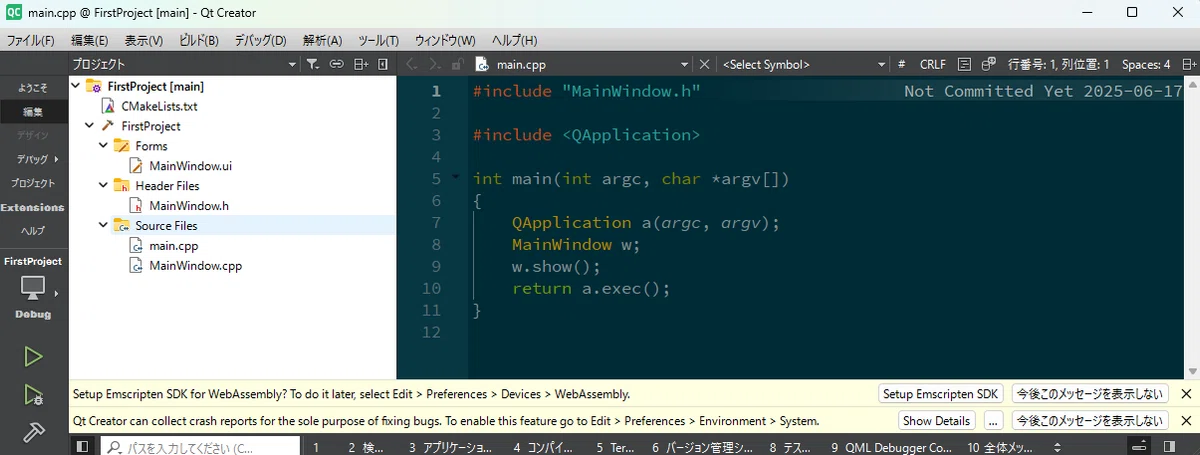Close the crash reports info bar
The height and width of the screenshot is (455, 1200).
tap(1186, 421)
